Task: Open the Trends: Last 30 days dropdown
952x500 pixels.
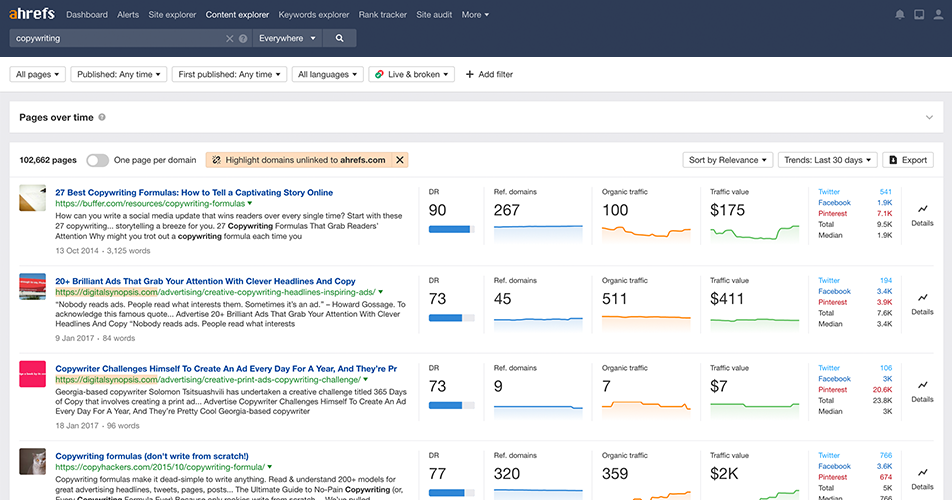Action: [x=828, y=160]
